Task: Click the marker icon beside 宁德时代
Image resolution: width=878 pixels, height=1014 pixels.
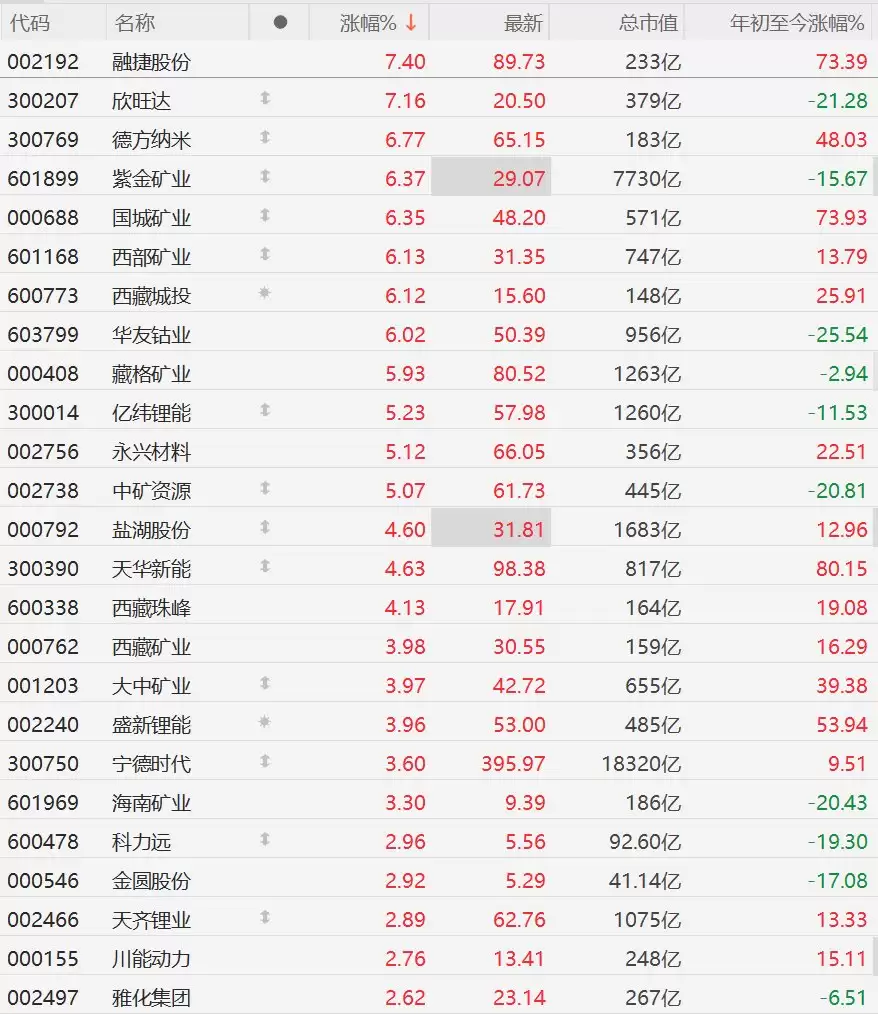Action: point(264,761)
